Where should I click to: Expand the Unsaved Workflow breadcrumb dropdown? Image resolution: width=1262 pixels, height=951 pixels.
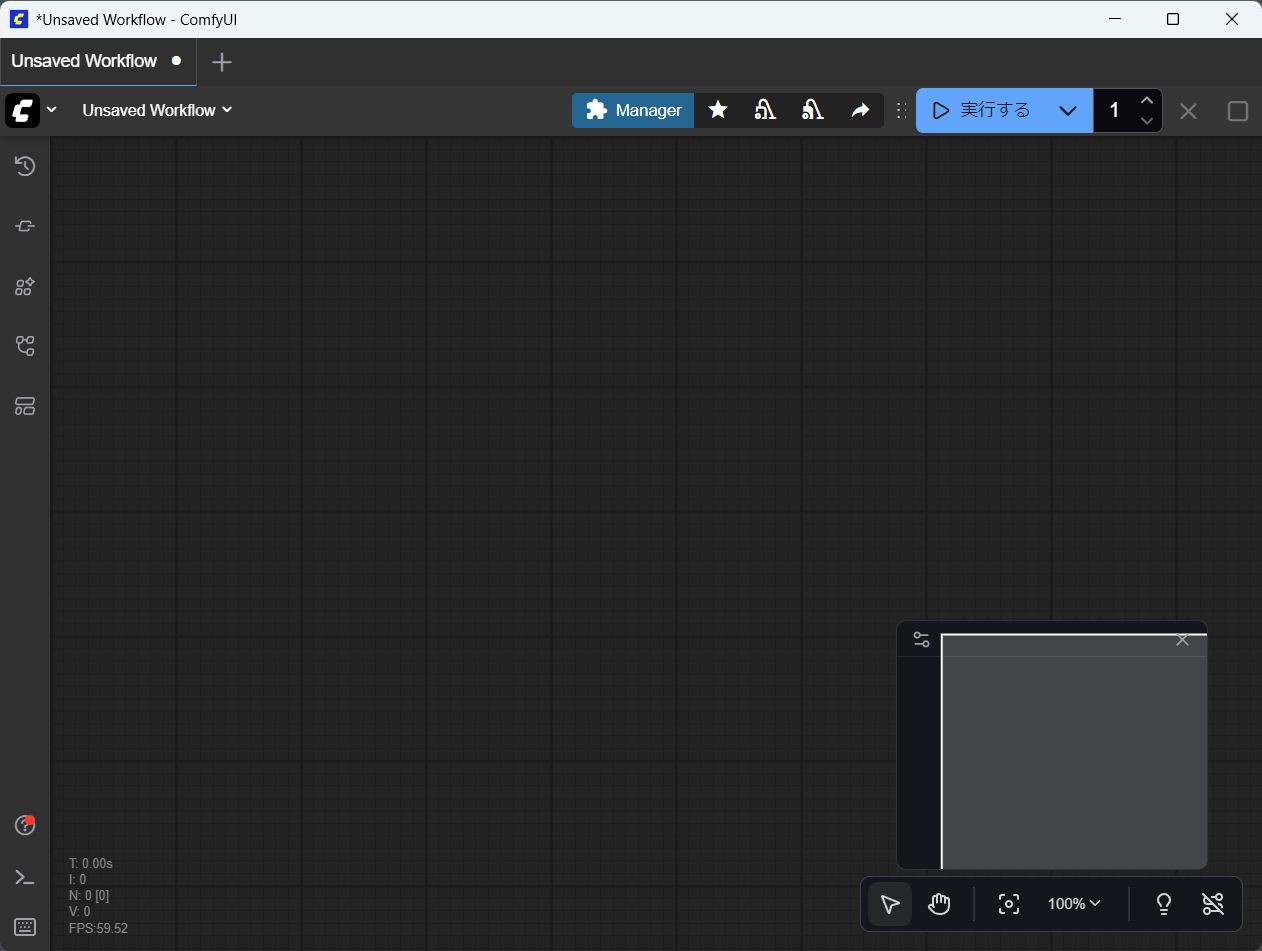point(157,110)
